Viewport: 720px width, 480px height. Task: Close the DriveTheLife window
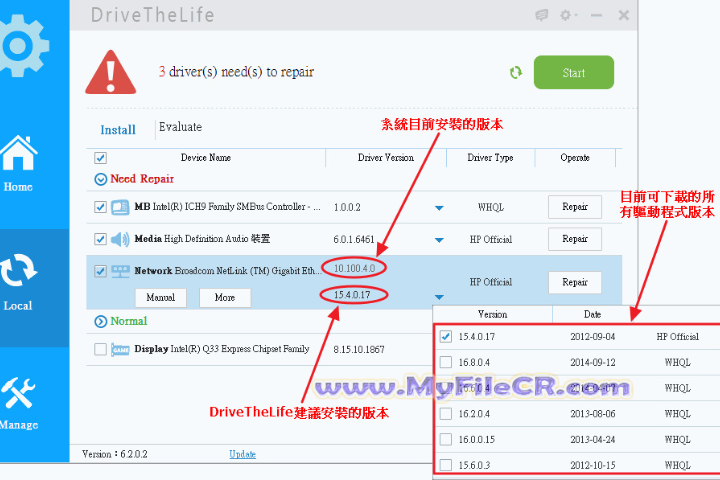624,15
